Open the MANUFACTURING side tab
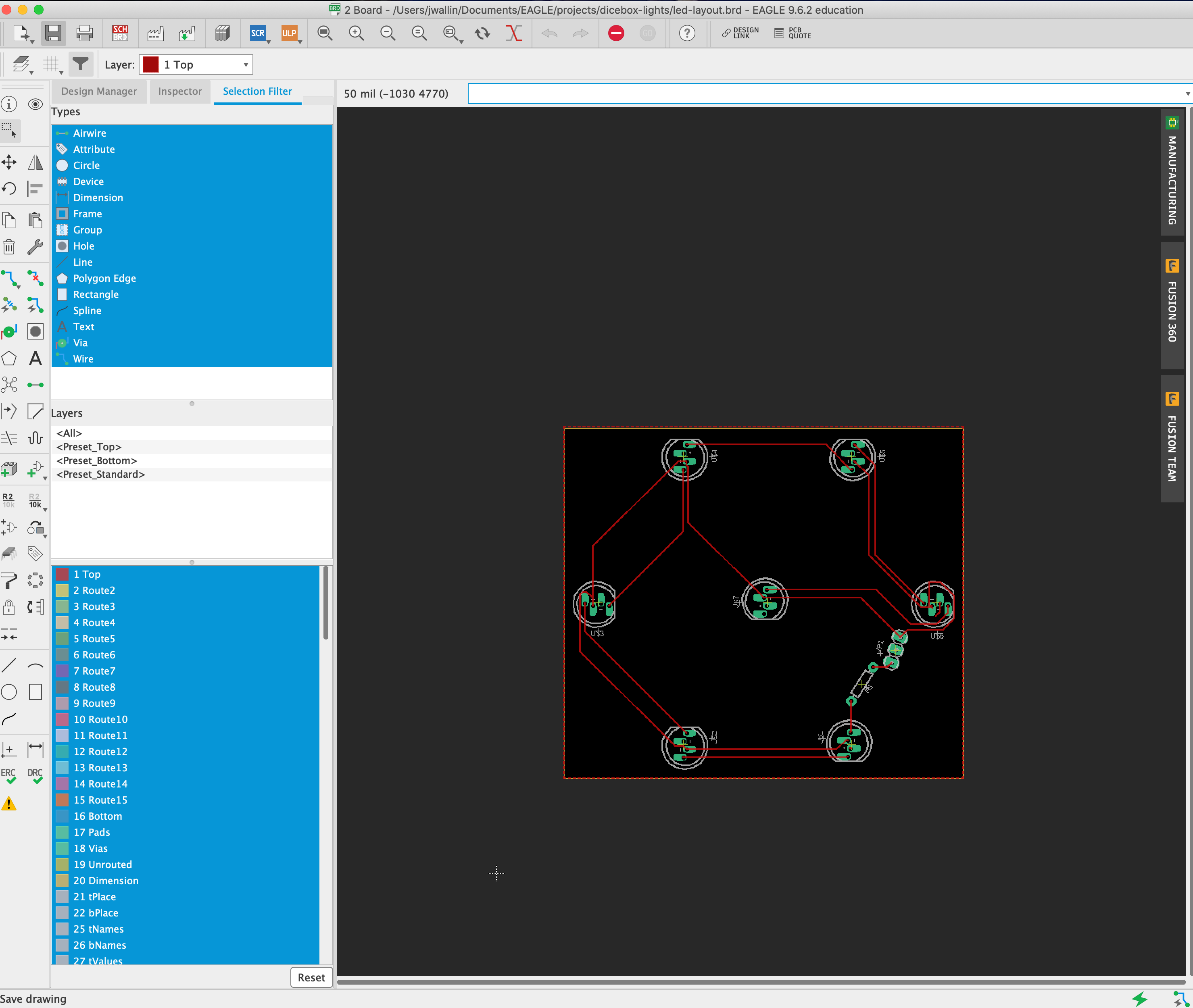The height and width of the screenshot is (1008, 1193). tap(1172, 173)
